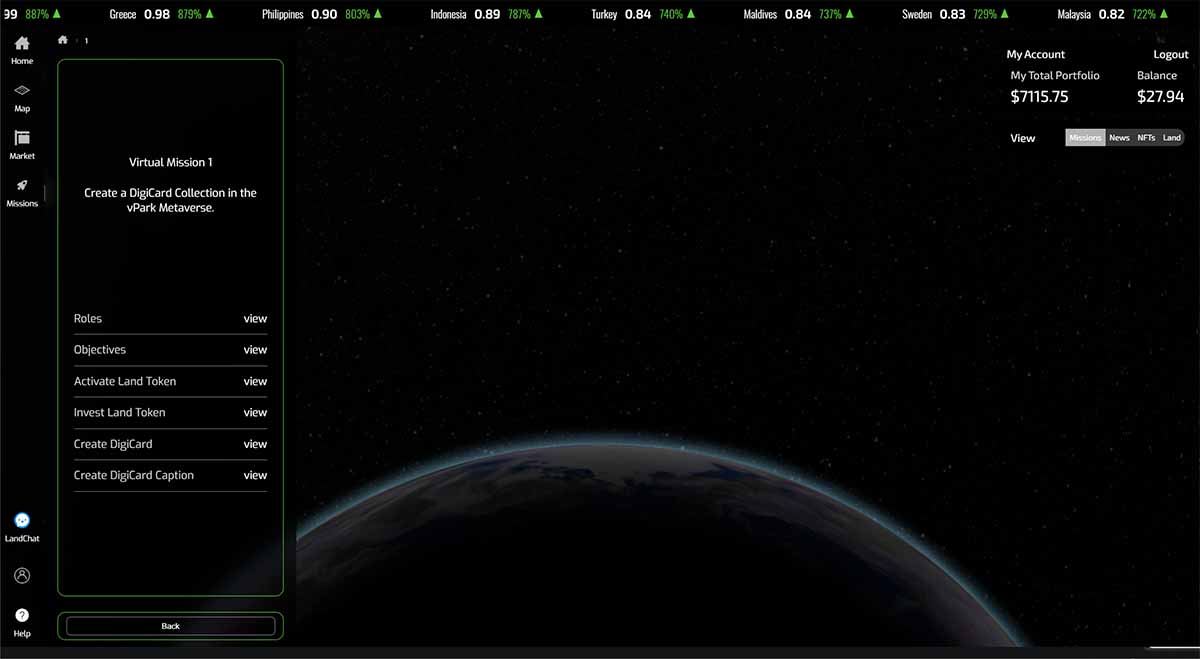1200x659 pixels.
Task: View the Create DigiCard Caption step
Action: 255,475
